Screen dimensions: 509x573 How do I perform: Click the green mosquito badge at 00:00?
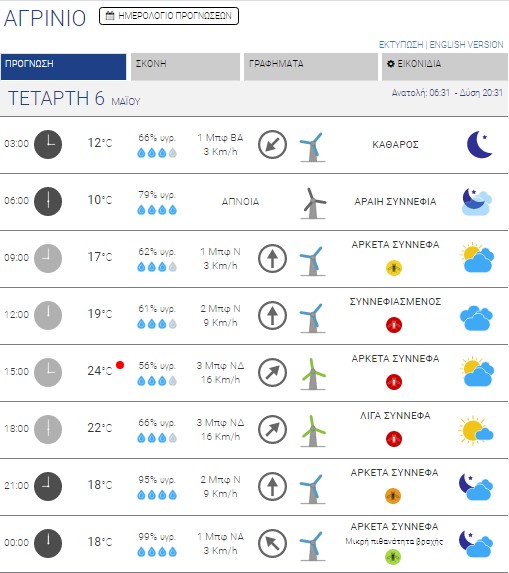[x=393, y=557]
